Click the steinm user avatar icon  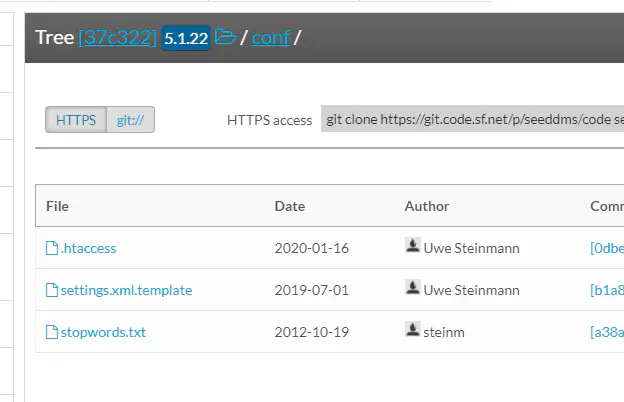[x=412, y=331]
